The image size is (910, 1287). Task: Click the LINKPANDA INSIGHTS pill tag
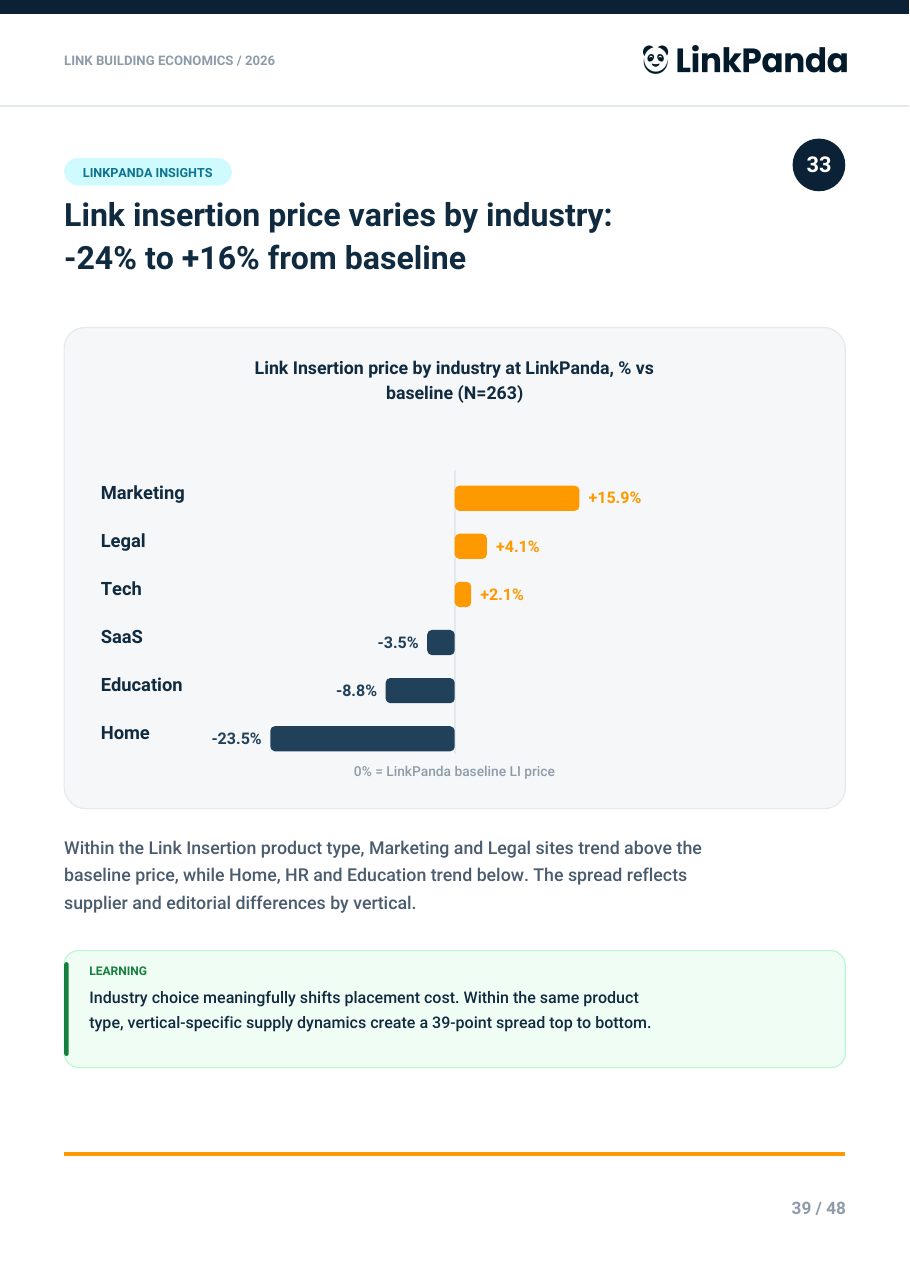coord(148,172)
